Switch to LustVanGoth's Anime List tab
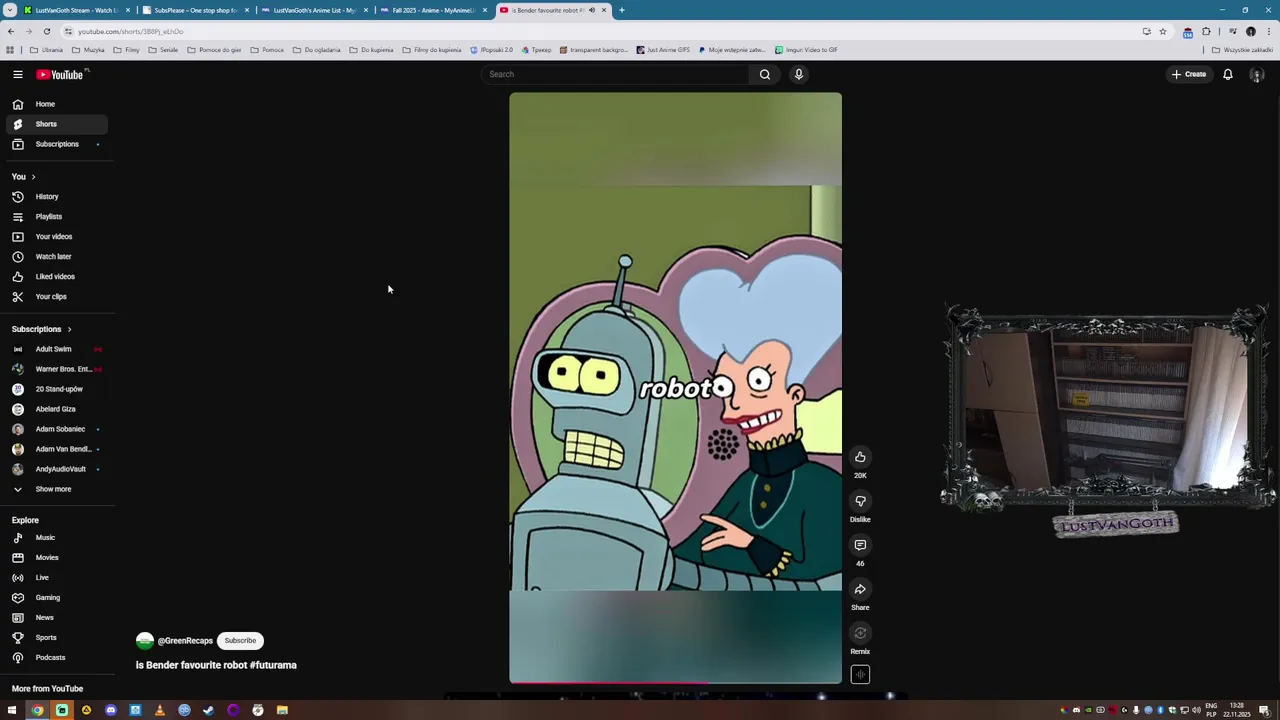 [314, 10]
